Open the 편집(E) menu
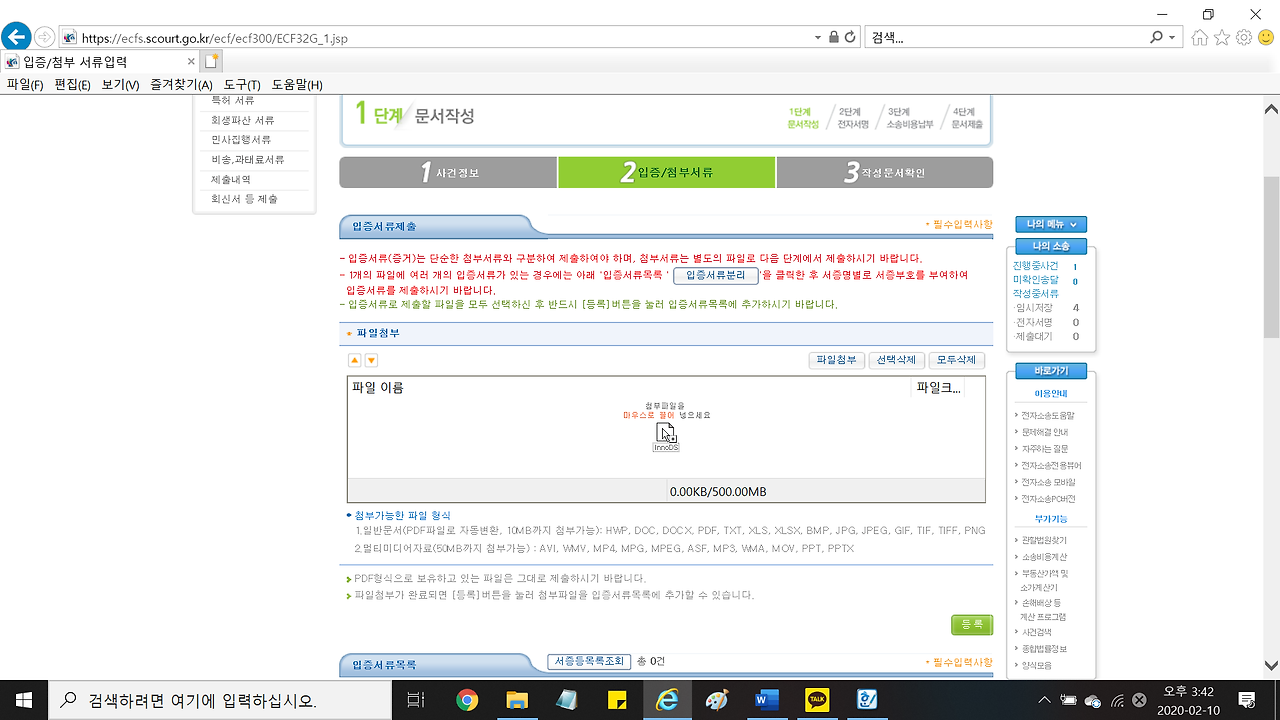Image resolution: width=1280 pixels, height=720 pixels. point(72,85)
